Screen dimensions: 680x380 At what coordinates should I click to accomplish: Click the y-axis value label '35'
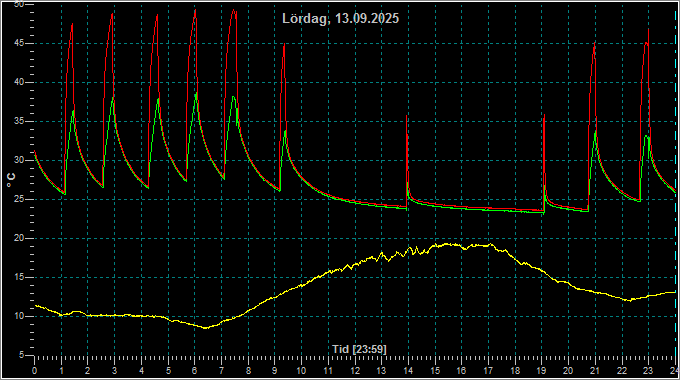click(19, 121)
